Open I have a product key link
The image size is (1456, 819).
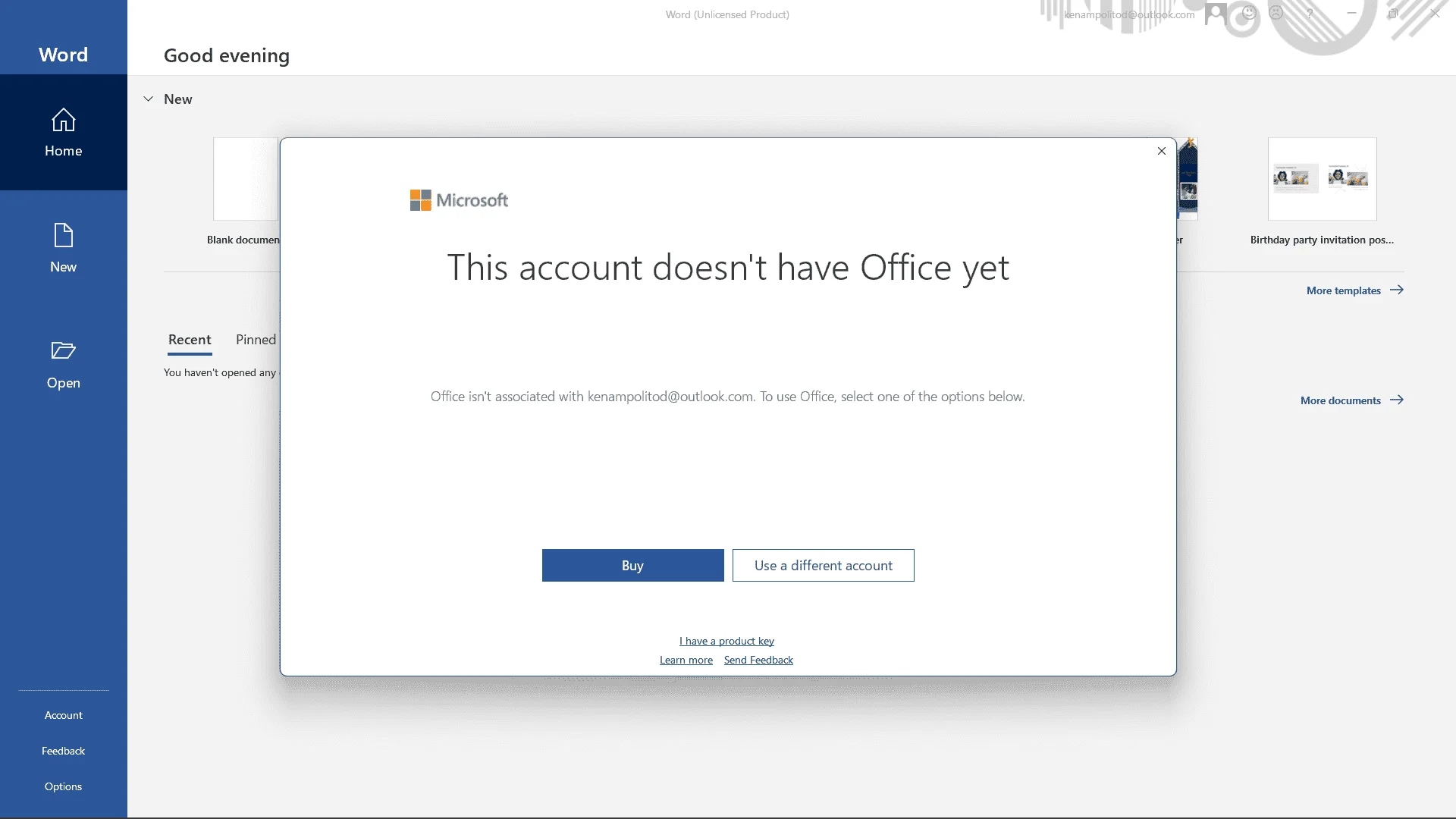[726, 642]
